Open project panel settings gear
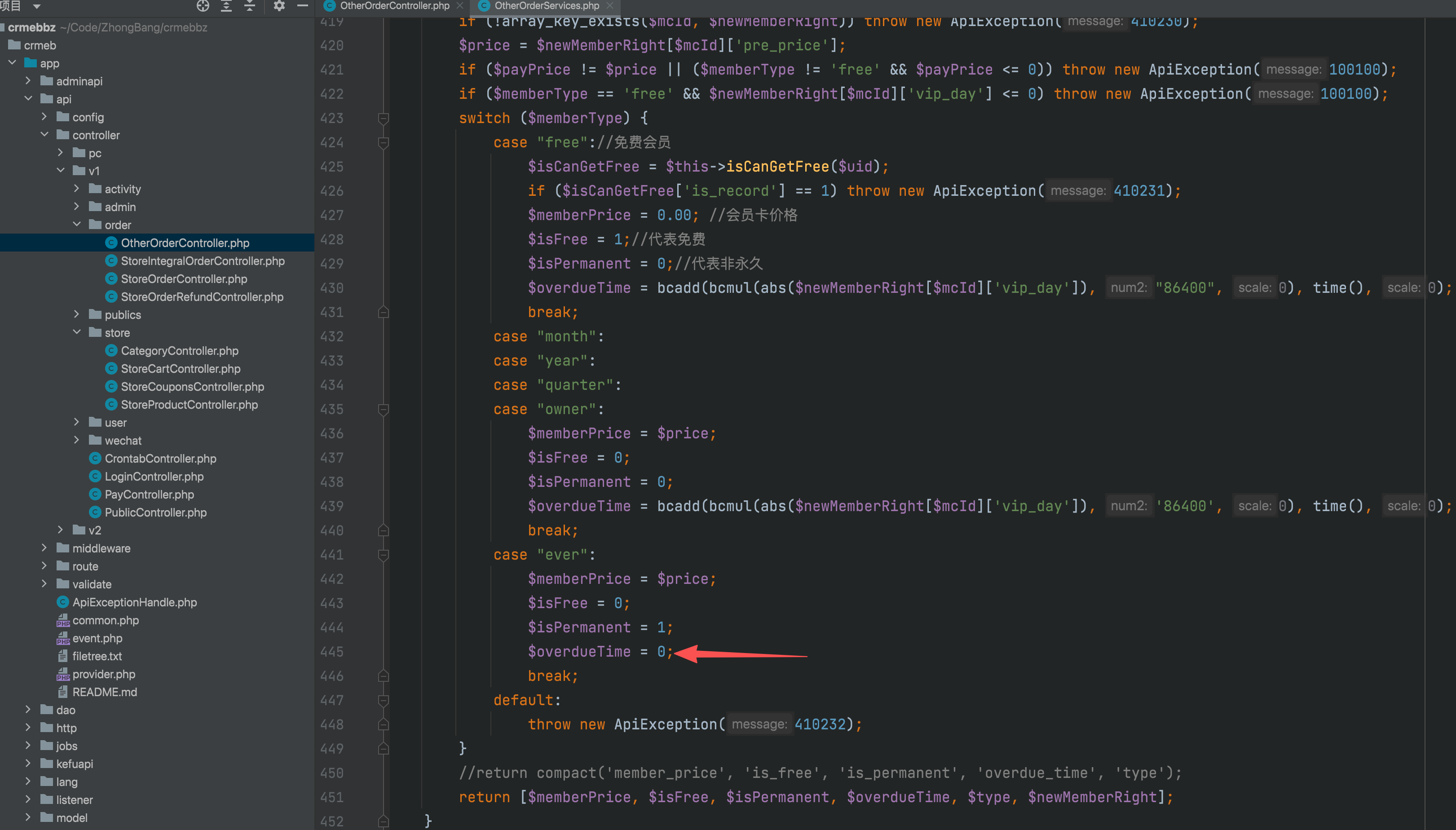The image size is (1456, 830). (278, 6)
